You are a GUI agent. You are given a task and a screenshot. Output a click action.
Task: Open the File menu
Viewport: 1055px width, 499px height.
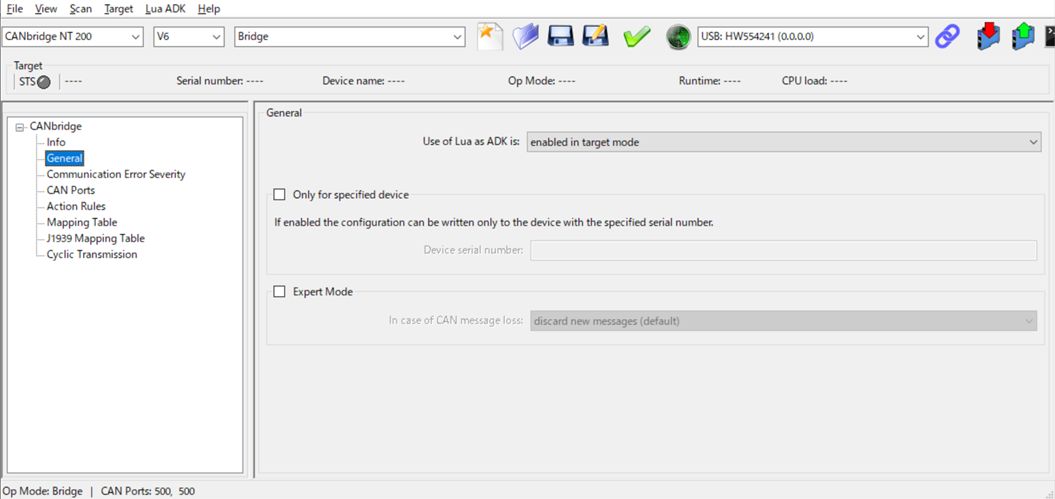click(x=14, y=9)
